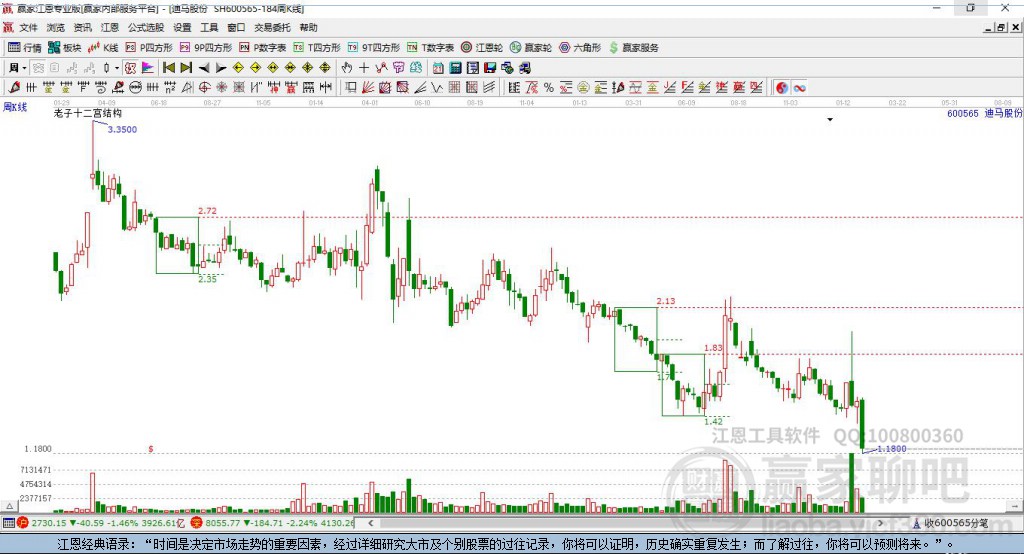Open the 赢家轮 wheel tool
The height and width of the screenshot is (554, 1024).
(531, 48)
